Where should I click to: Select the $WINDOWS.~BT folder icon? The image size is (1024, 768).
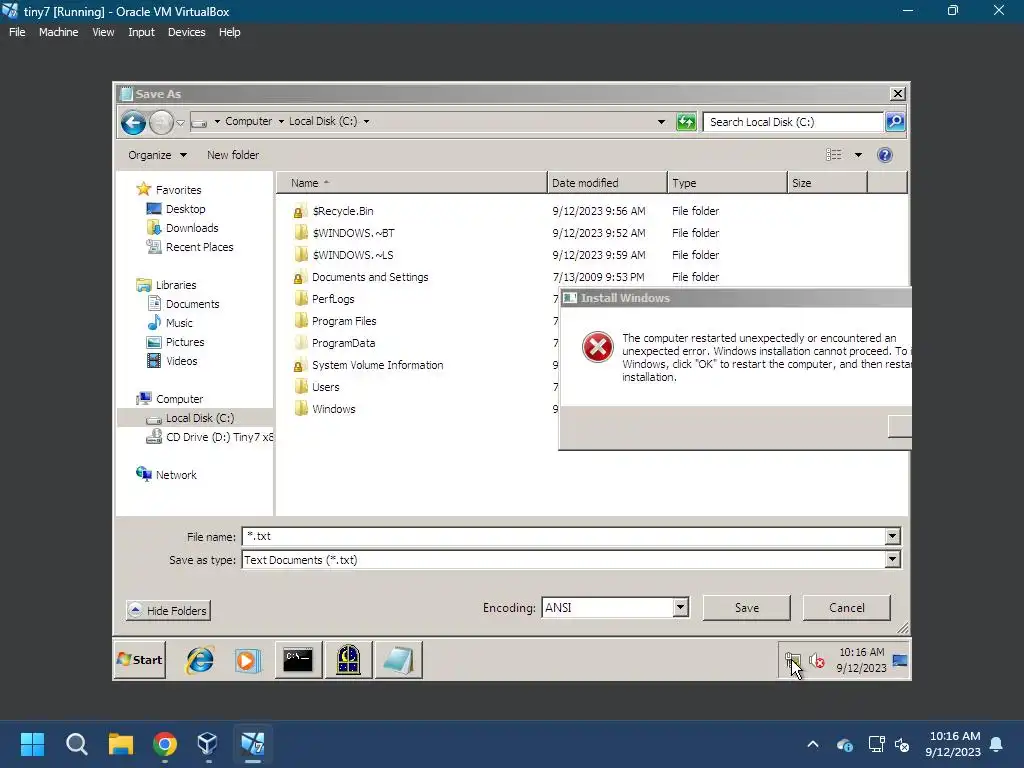[x=300, y=232]
